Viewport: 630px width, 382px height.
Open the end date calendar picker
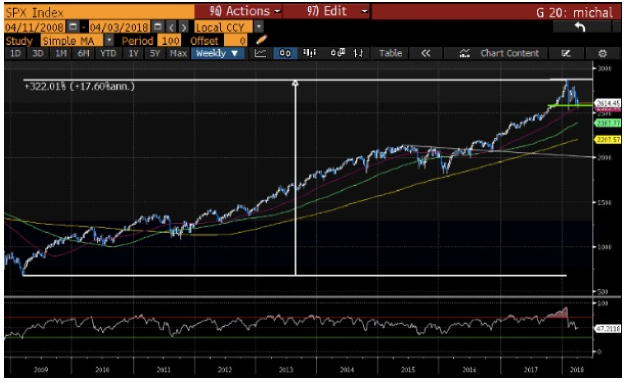[158, 27]
